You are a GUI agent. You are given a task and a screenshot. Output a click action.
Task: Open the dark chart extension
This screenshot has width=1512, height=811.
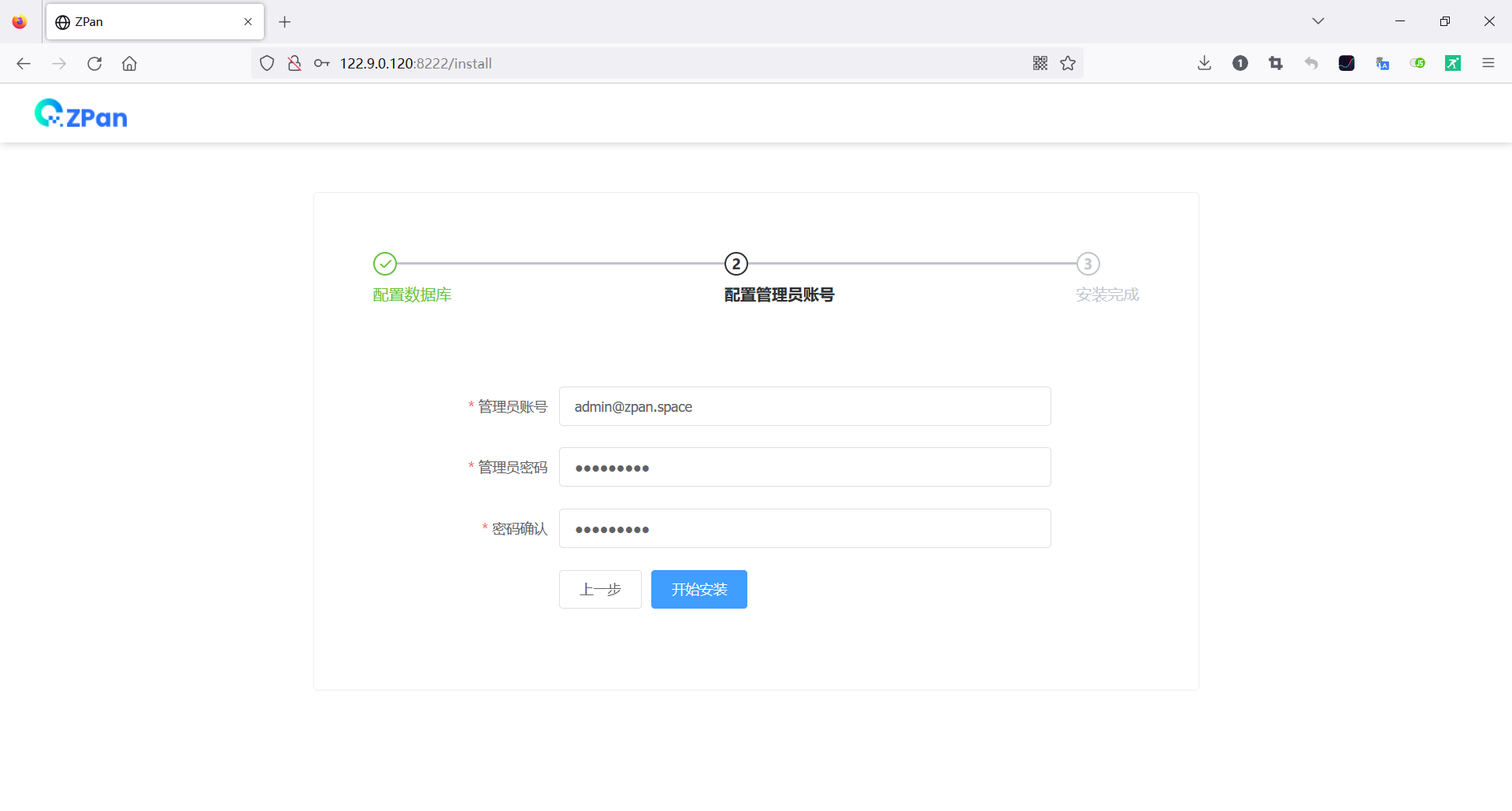(x=1347, y=63)
